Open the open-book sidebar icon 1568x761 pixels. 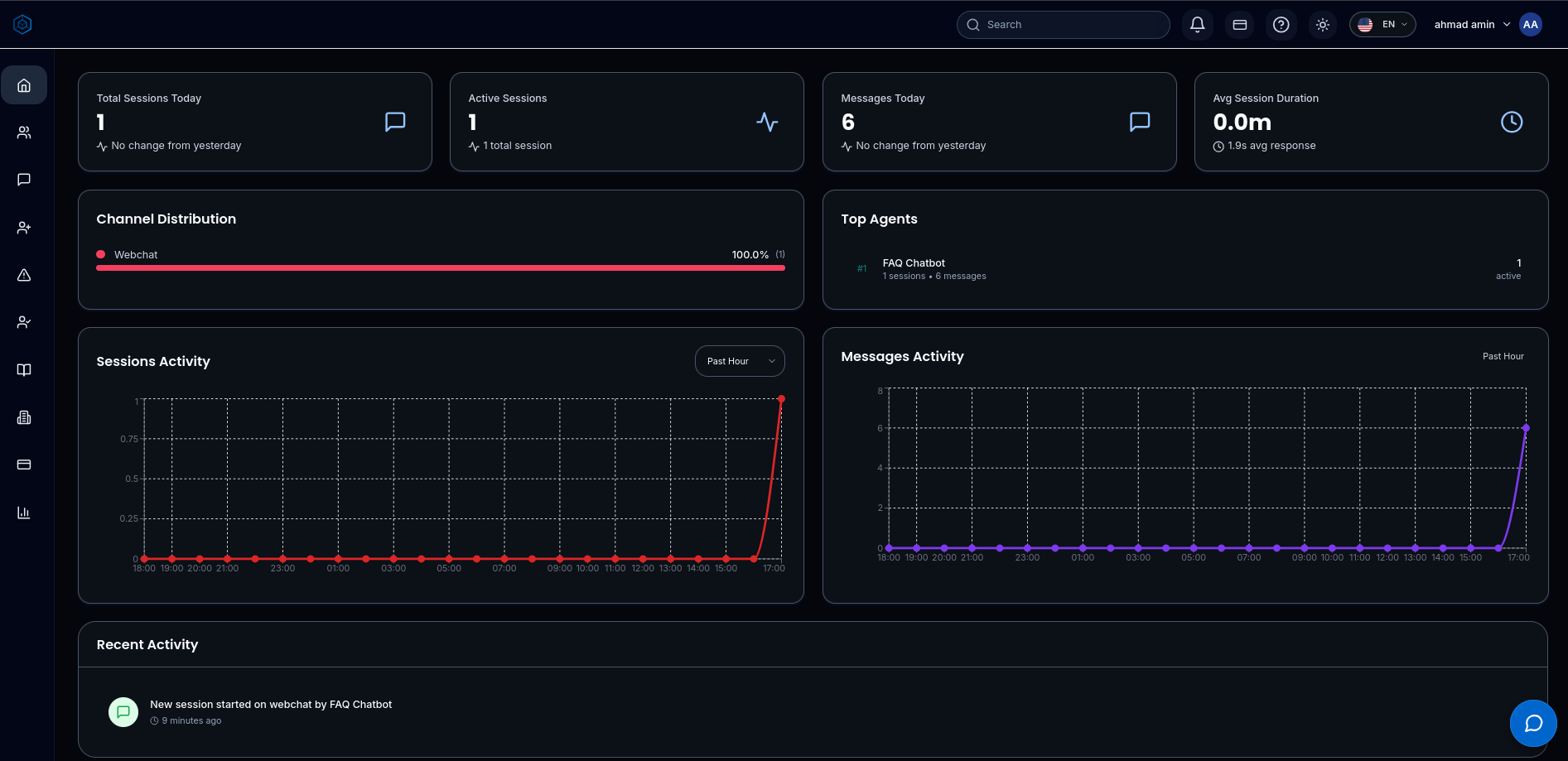pos(24,370)
